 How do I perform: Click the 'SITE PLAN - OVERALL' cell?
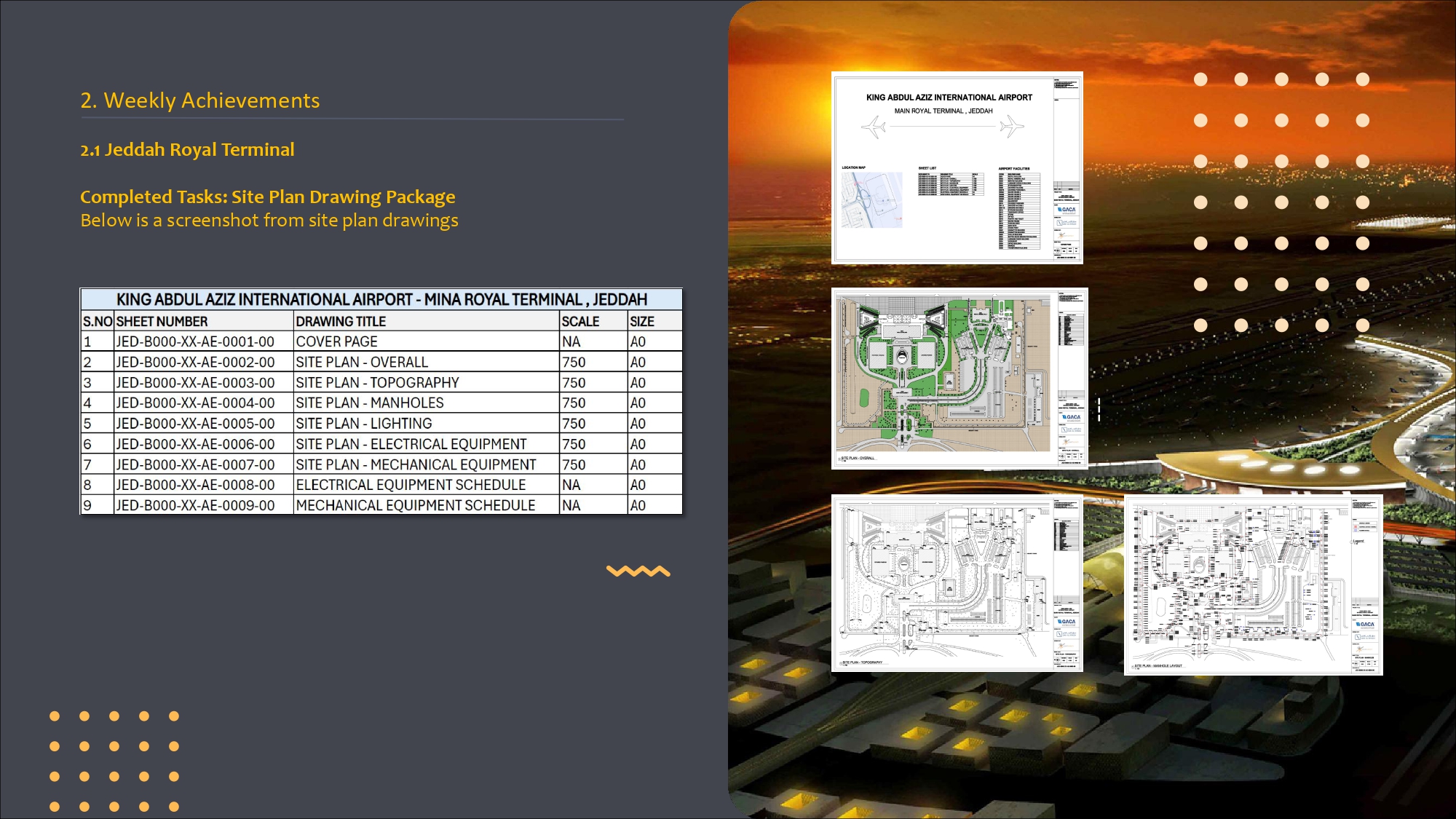(427, 362)
